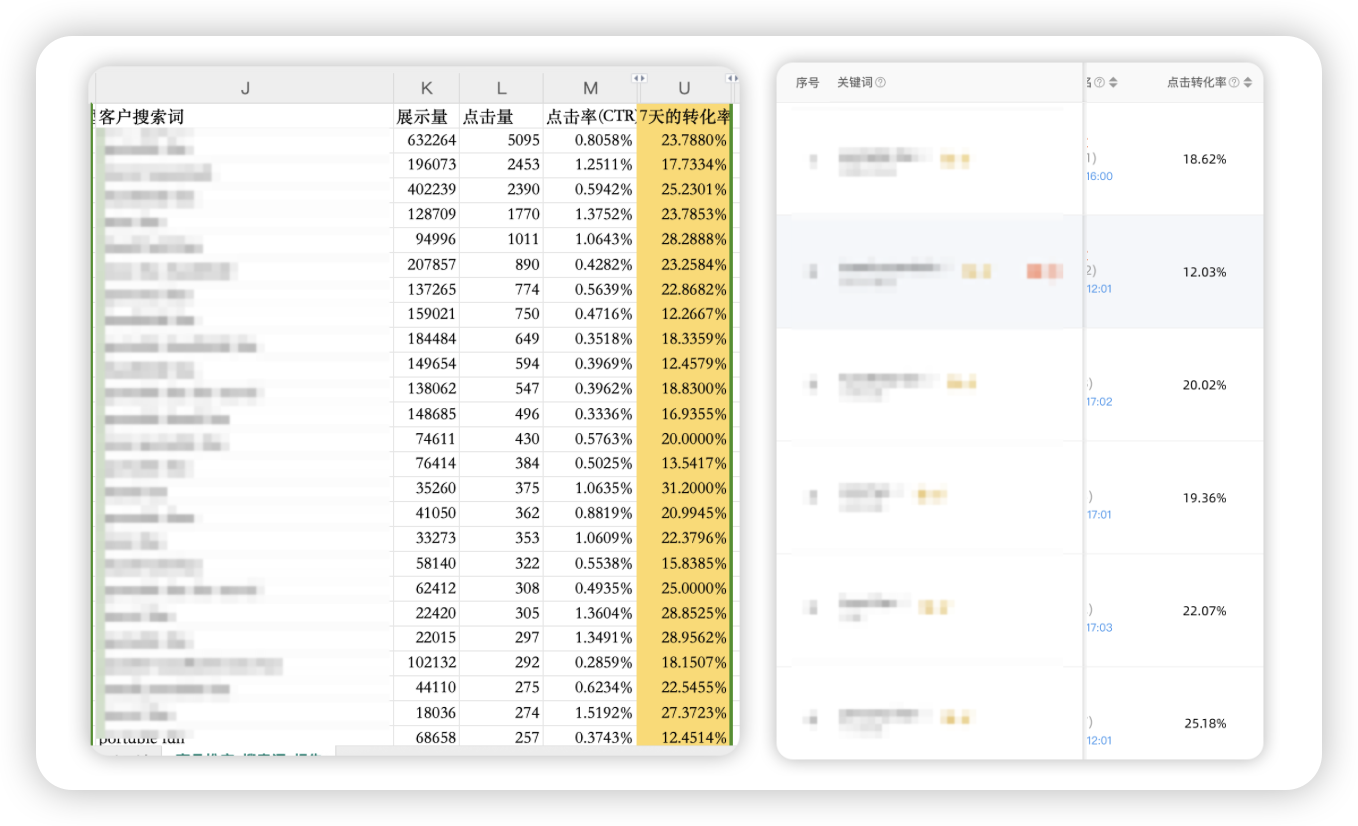Select cell with impressions 128709

pos(427,215)
